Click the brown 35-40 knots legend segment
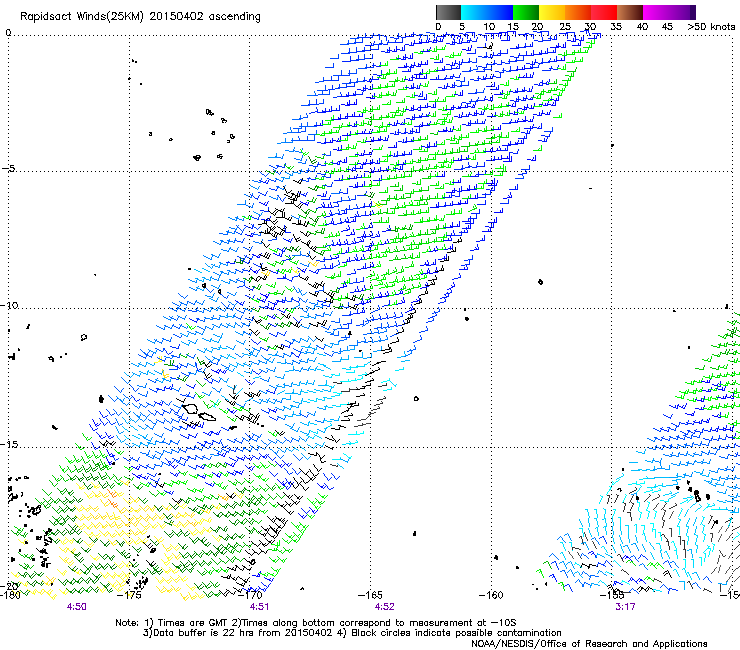This screenshot has height=650, width=740. pos(630,12)
